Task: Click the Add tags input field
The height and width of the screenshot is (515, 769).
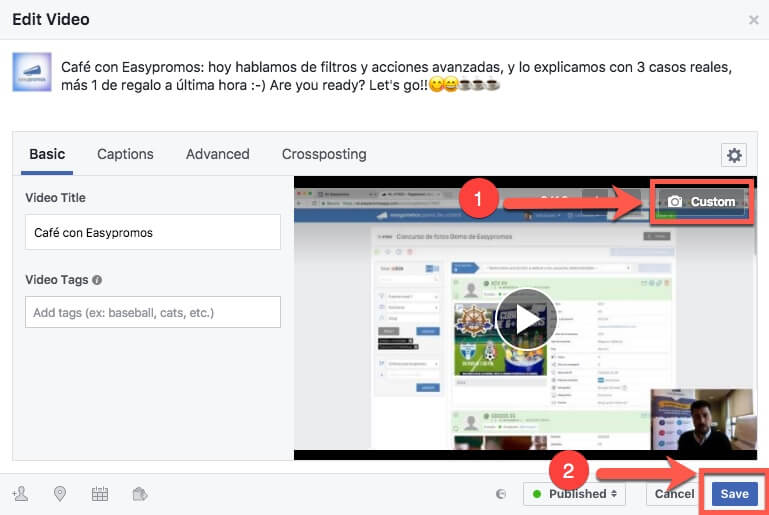Action: click(153, 312)
